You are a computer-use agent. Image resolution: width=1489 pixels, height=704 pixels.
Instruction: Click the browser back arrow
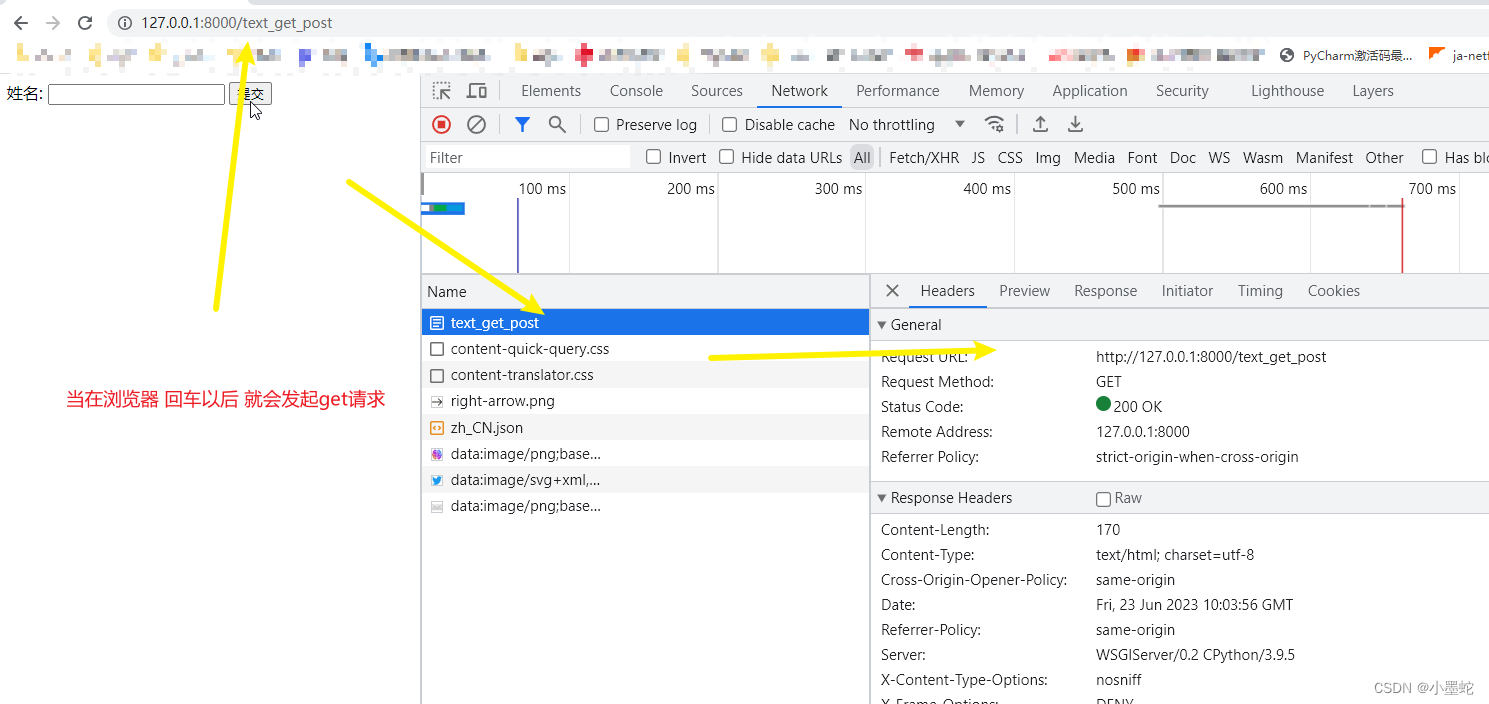pyautogui.click(x=21, y=22)
